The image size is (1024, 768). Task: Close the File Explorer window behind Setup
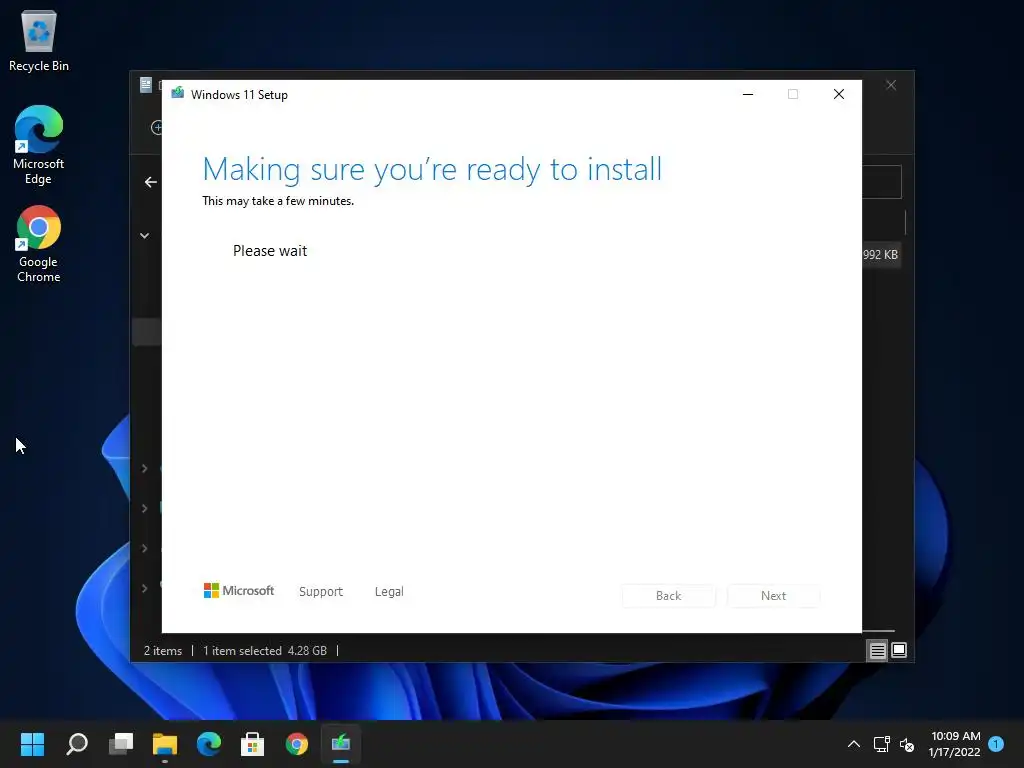click(x=891, y=86)
